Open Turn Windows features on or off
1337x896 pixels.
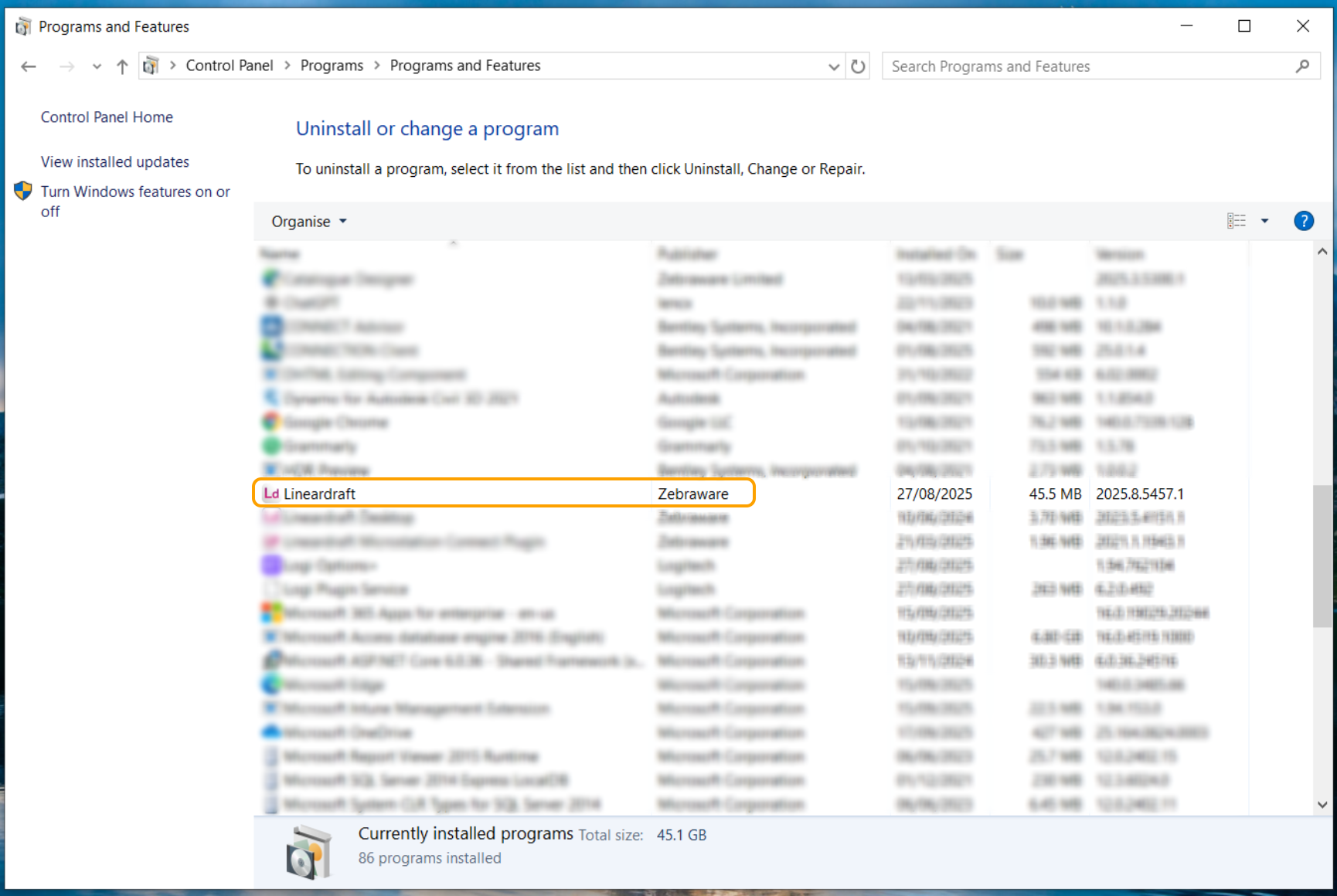[135, 202]
